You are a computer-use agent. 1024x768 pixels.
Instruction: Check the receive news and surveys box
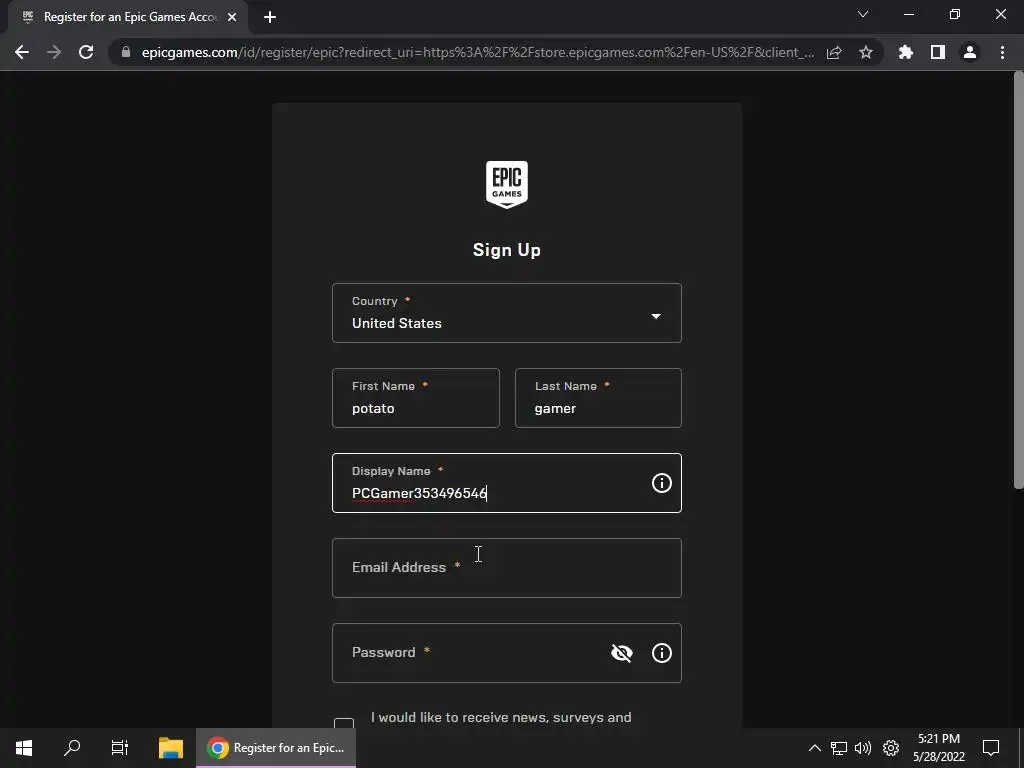344,723
